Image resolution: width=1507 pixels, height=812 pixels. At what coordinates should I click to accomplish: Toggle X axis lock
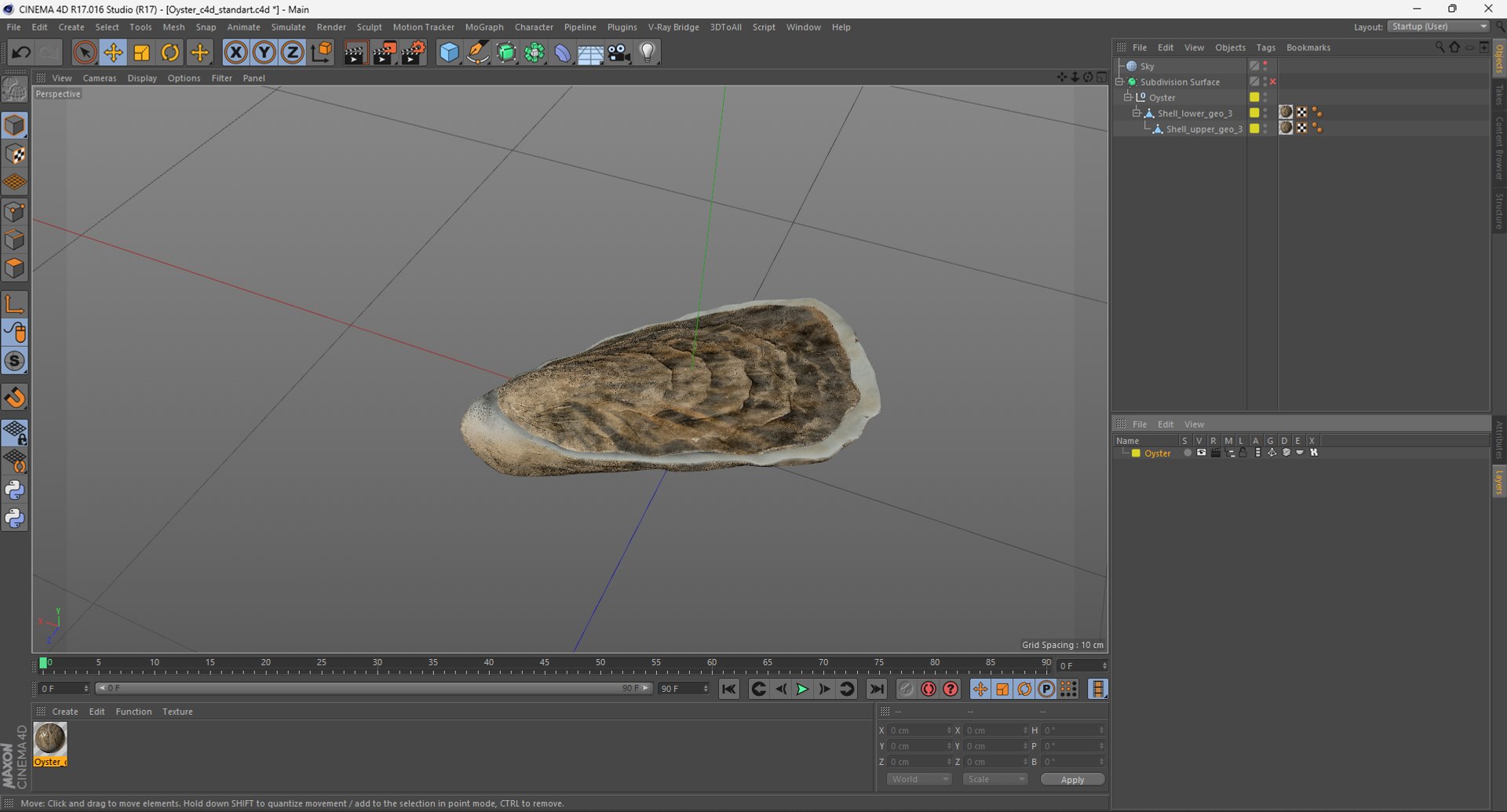click(x=235, y=53)
